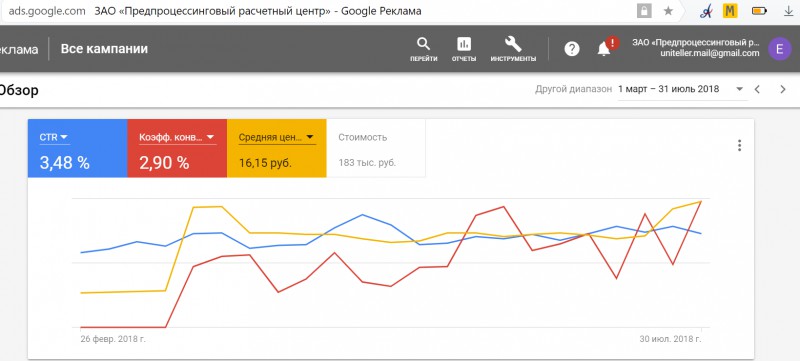This screenshot has height=361, width=800.
Task: Select the Стоимость metric card
Action: (x=376, y=148)
